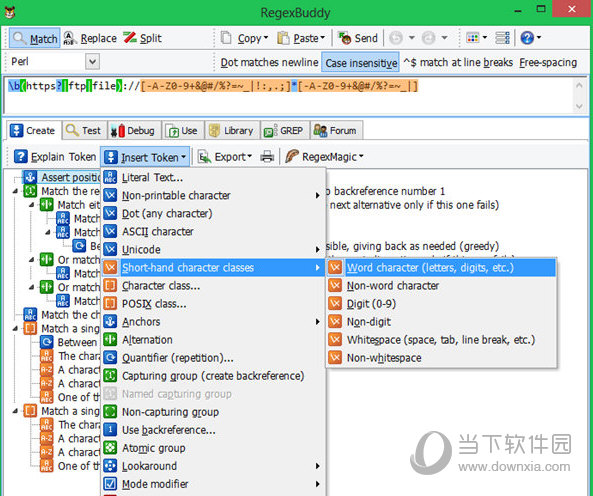Collapse the 'Match eit' tree node
Screen dimensions: 593x496
[x=32, y=205]
